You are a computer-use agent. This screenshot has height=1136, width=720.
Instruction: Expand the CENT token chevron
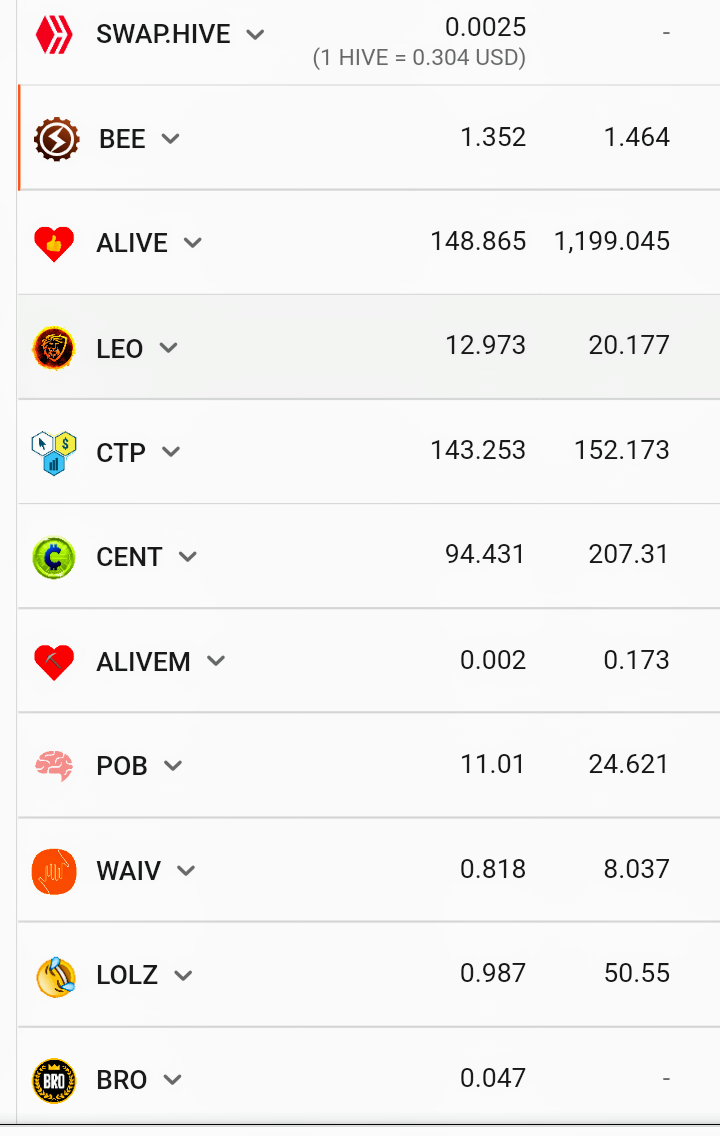point(188,556)
